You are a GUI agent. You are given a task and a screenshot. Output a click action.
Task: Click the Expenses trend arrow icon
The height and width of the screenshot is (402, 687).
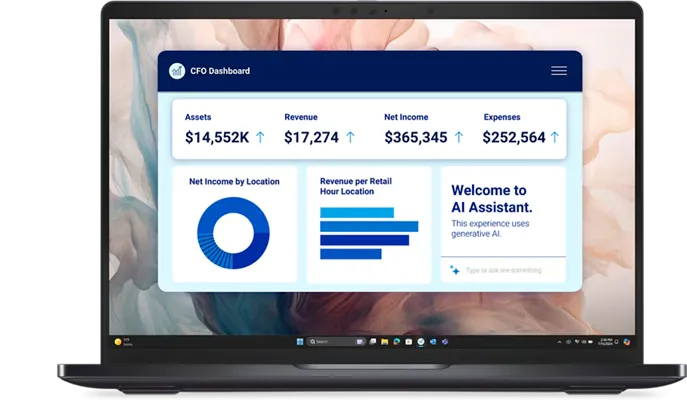(554, 137)
